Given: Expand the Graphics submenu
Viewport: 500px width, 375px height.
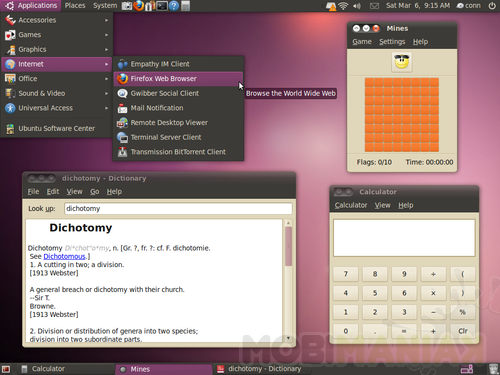Looking at the screenshot, I should coord(57,49).
